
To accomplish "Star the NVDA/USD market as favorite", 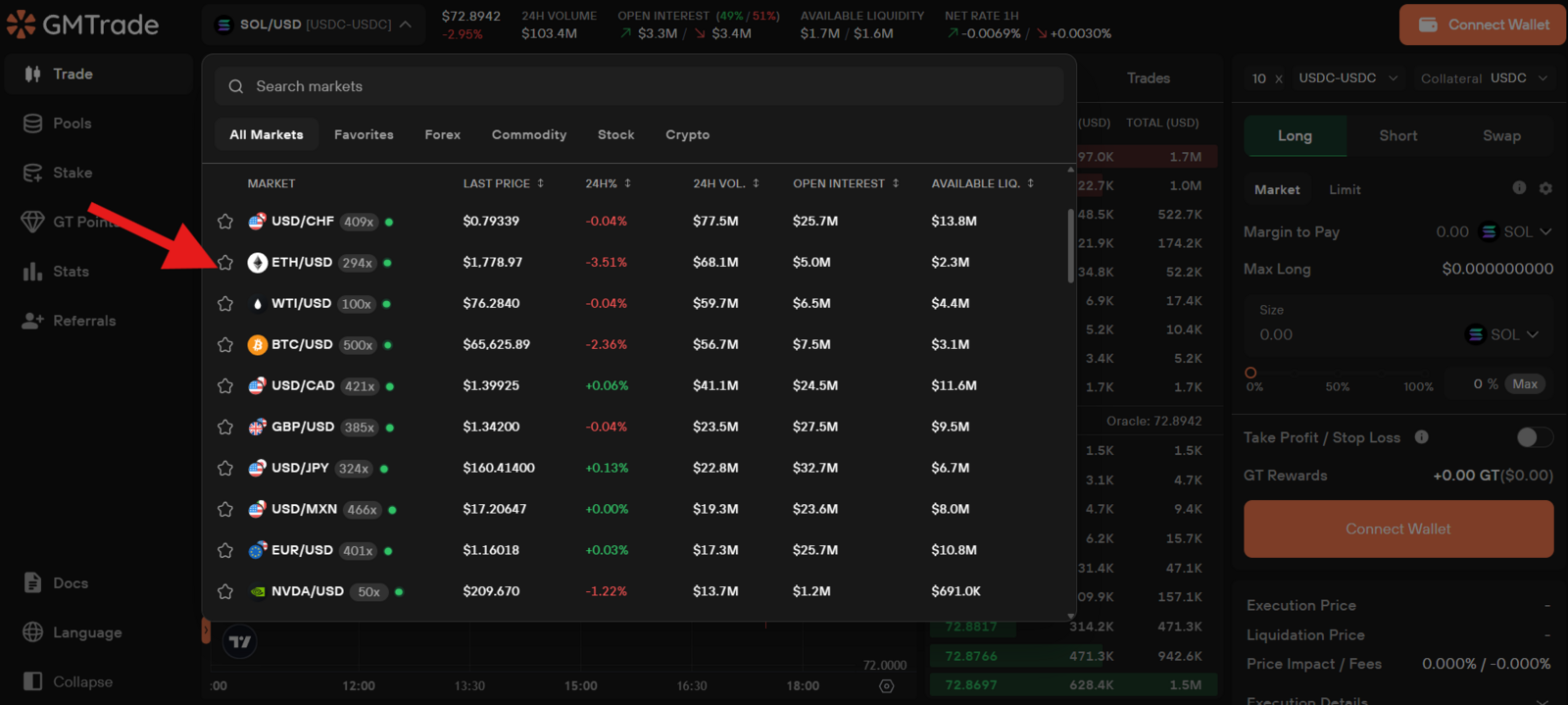I will point(225,592).
